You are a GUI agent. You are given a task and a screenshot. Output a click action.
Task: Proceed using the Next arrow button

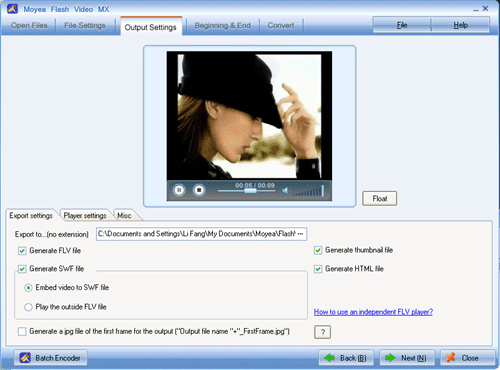407,358
